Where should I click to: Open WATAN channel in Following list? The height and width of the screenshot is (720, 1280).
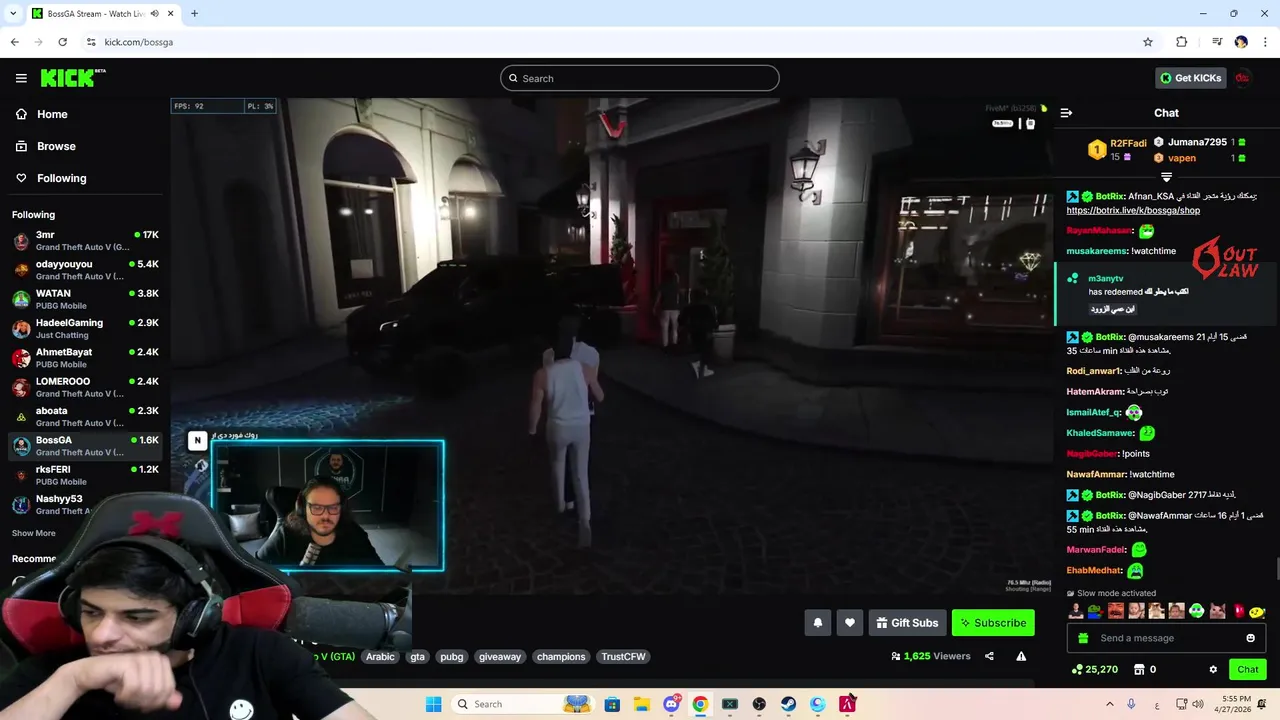85,299
